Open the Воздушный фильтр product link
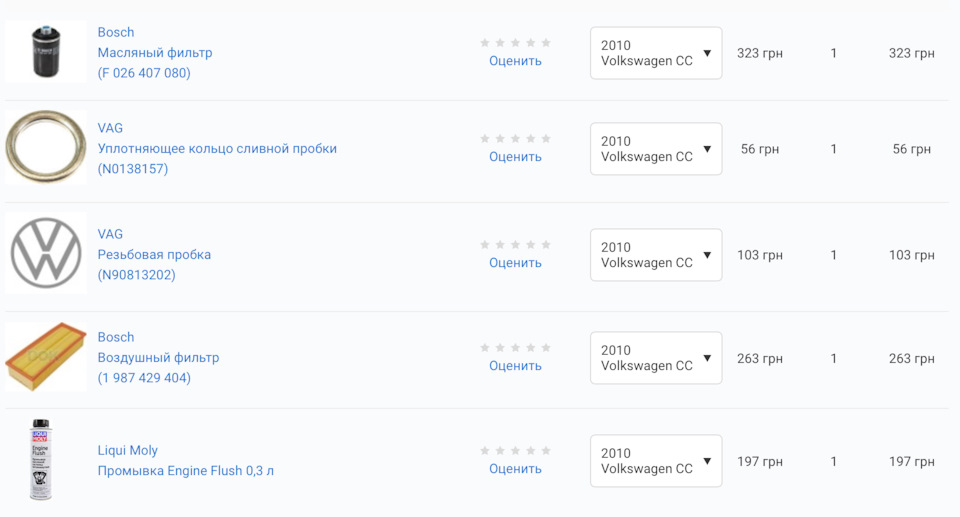Viewport: 960px width, 517px height. click(x=159, y=357)
